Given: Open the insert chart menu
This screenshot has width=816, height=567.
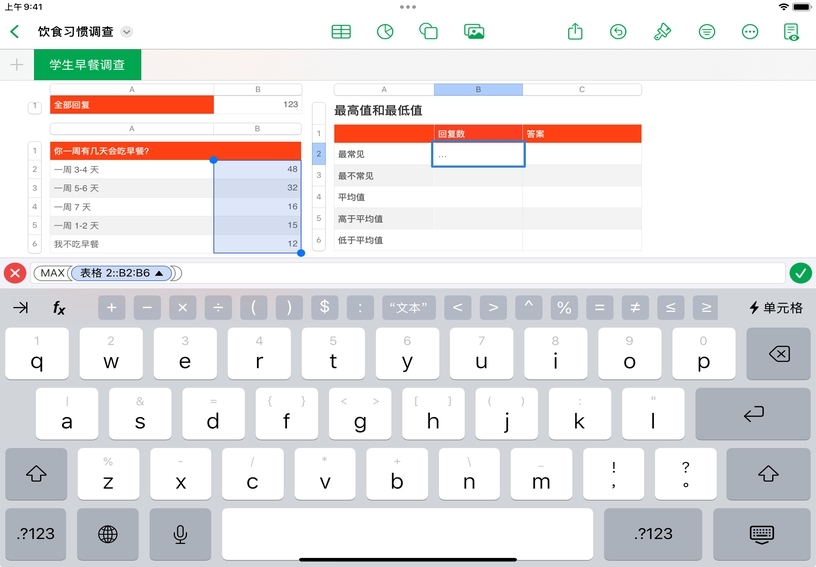Looking at the screenshot, I should click(385, 31).
